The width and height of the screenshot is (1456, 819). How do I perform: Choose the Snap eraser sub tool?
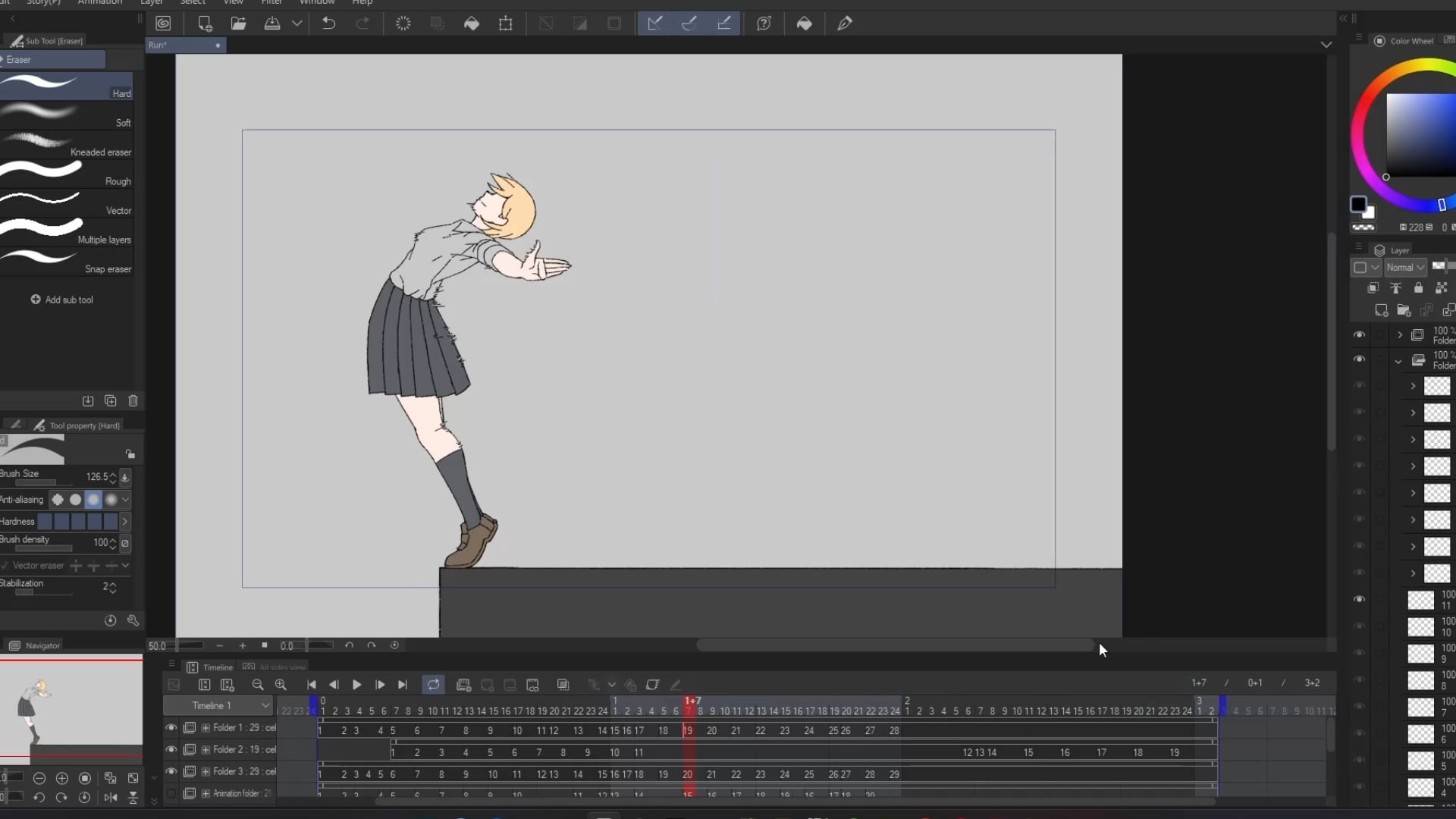67,260
